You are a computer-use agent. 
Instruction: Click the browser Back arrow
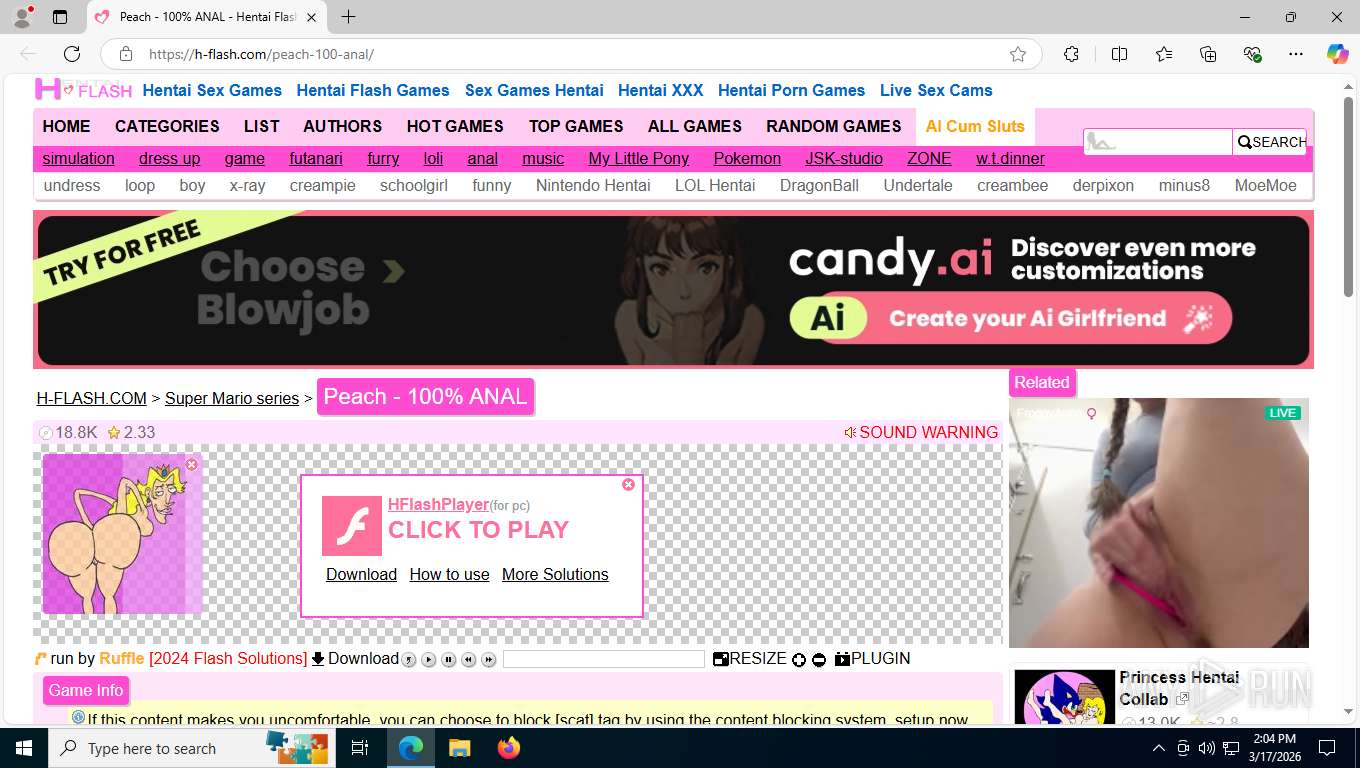[28, 54]
